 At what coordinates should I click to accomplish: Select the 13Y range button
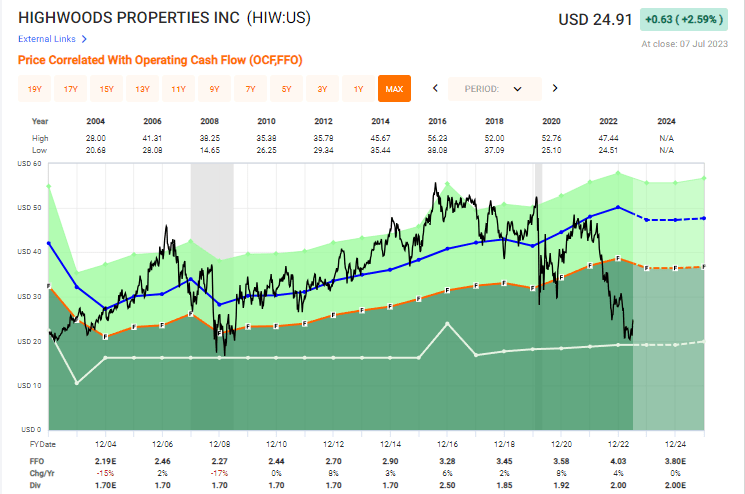pos(143,89)
